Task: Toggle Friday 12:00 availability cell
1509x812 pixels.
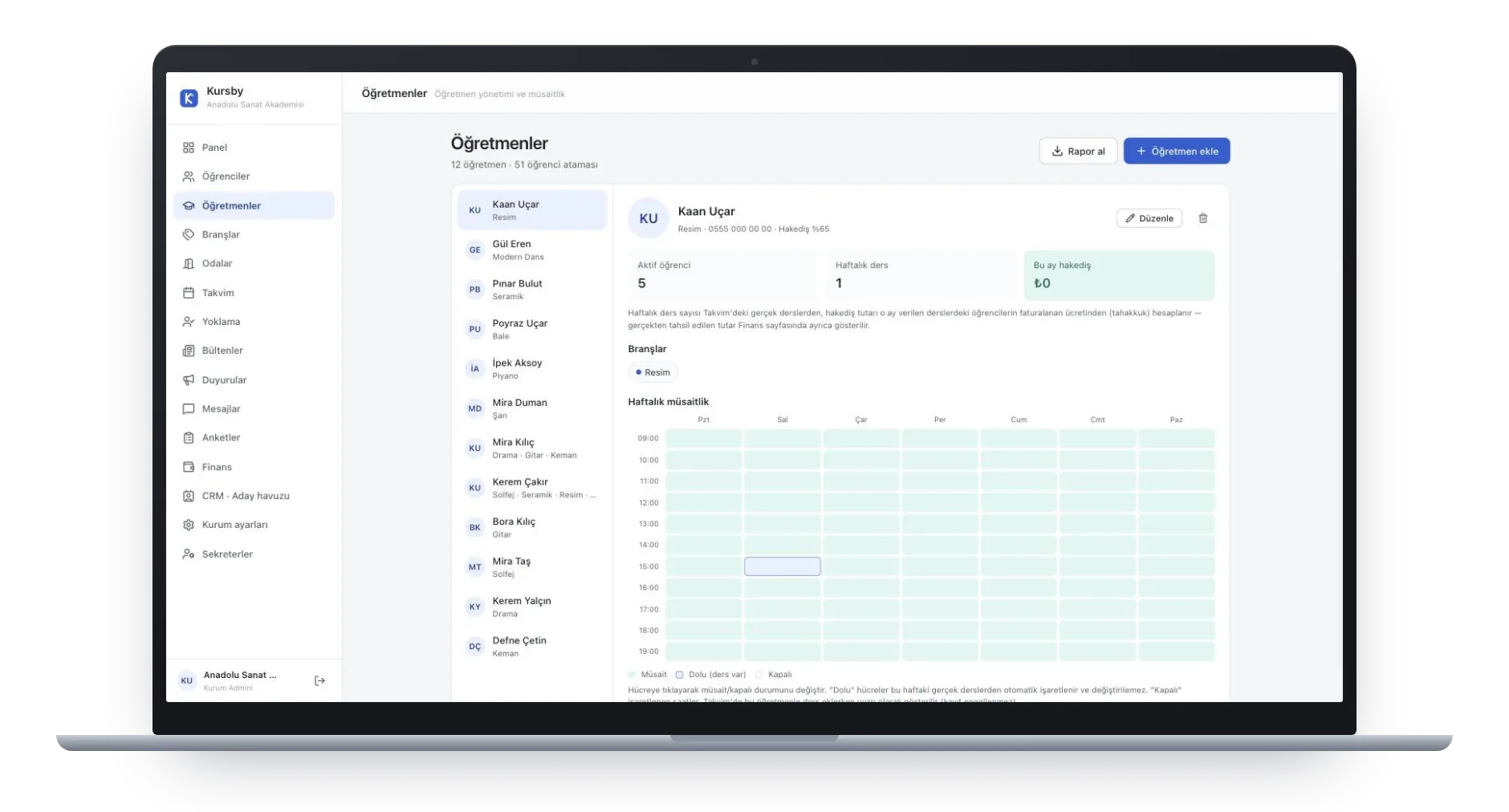Action: 1019,502
